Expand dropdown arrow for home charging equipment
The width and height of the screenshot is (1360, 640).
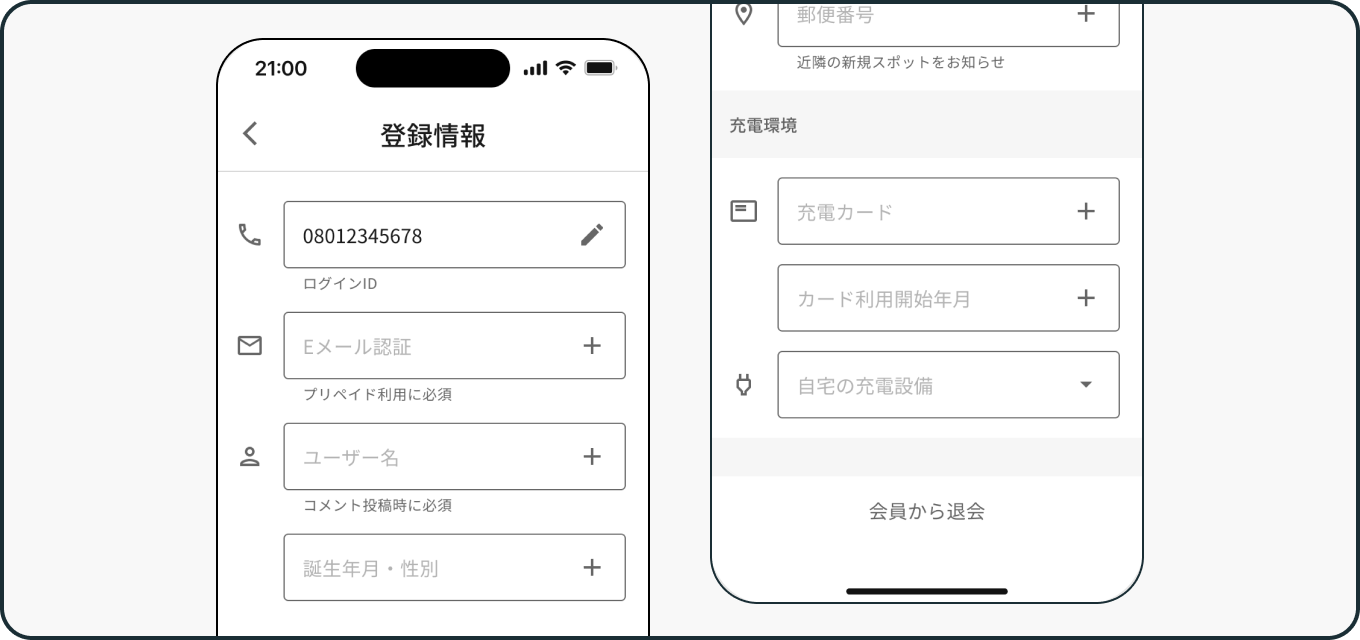coord(1086,385)
